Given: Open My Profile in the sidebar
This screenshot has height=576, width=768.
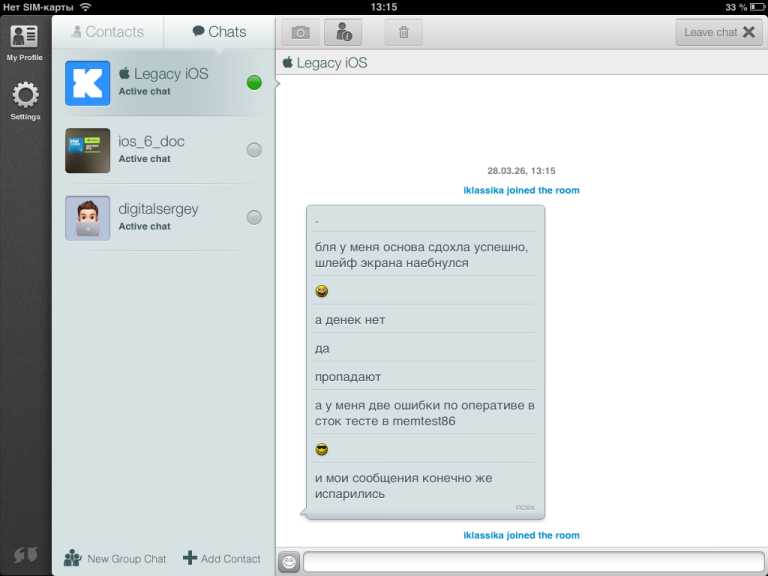Looking at the screenshot, I should tap(25, 42).
